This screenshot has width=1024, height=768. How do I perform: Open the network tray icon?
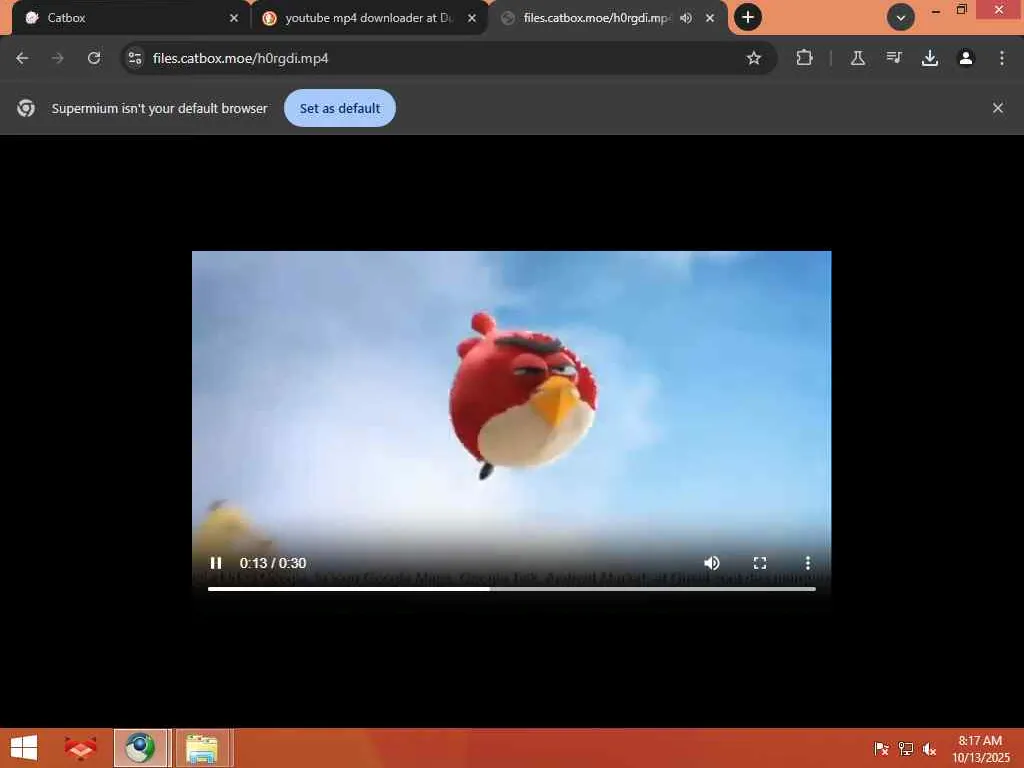coord(906,749)
